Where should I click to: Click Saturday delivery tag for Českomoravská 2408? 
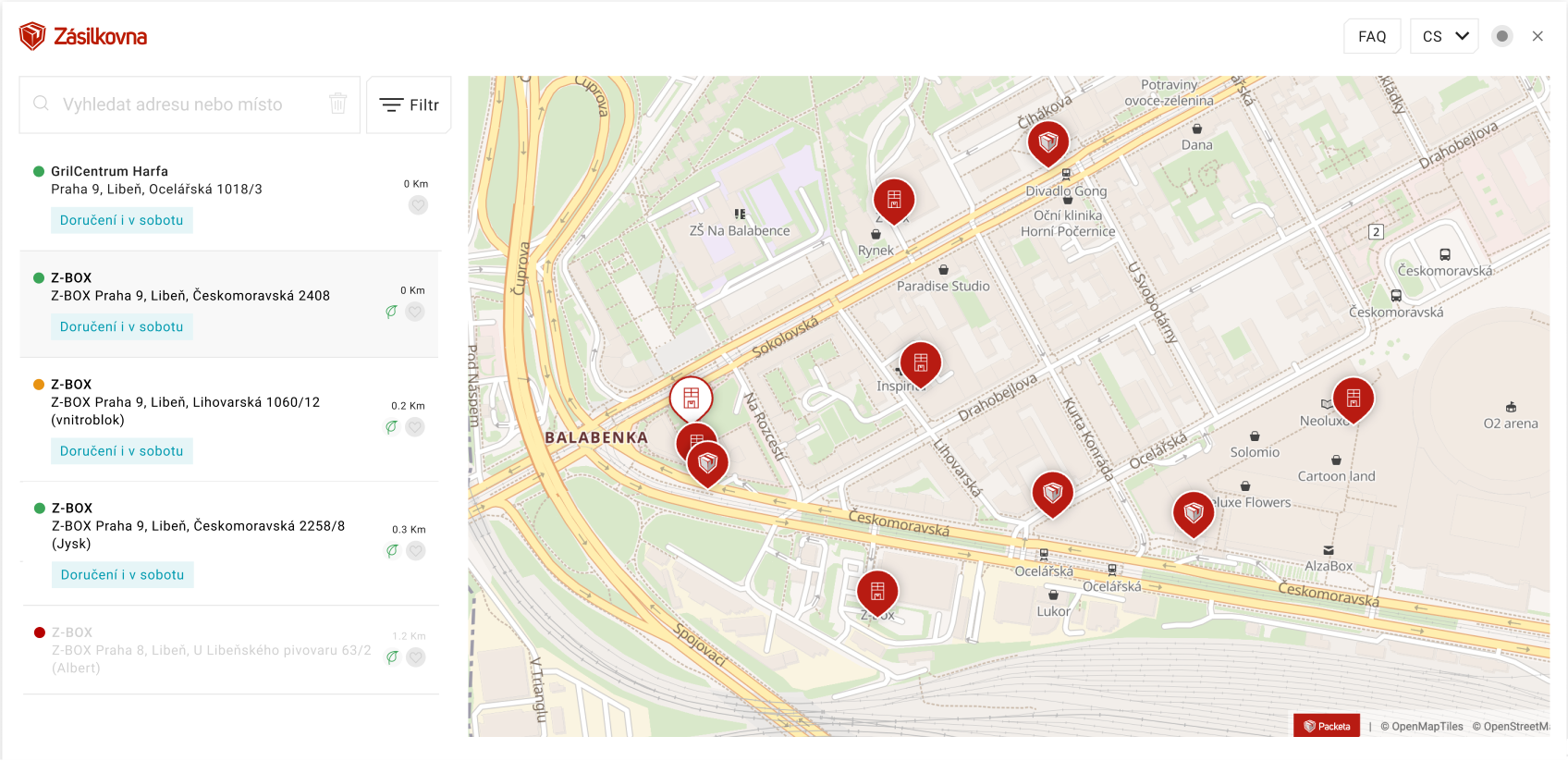coord(122,326)
